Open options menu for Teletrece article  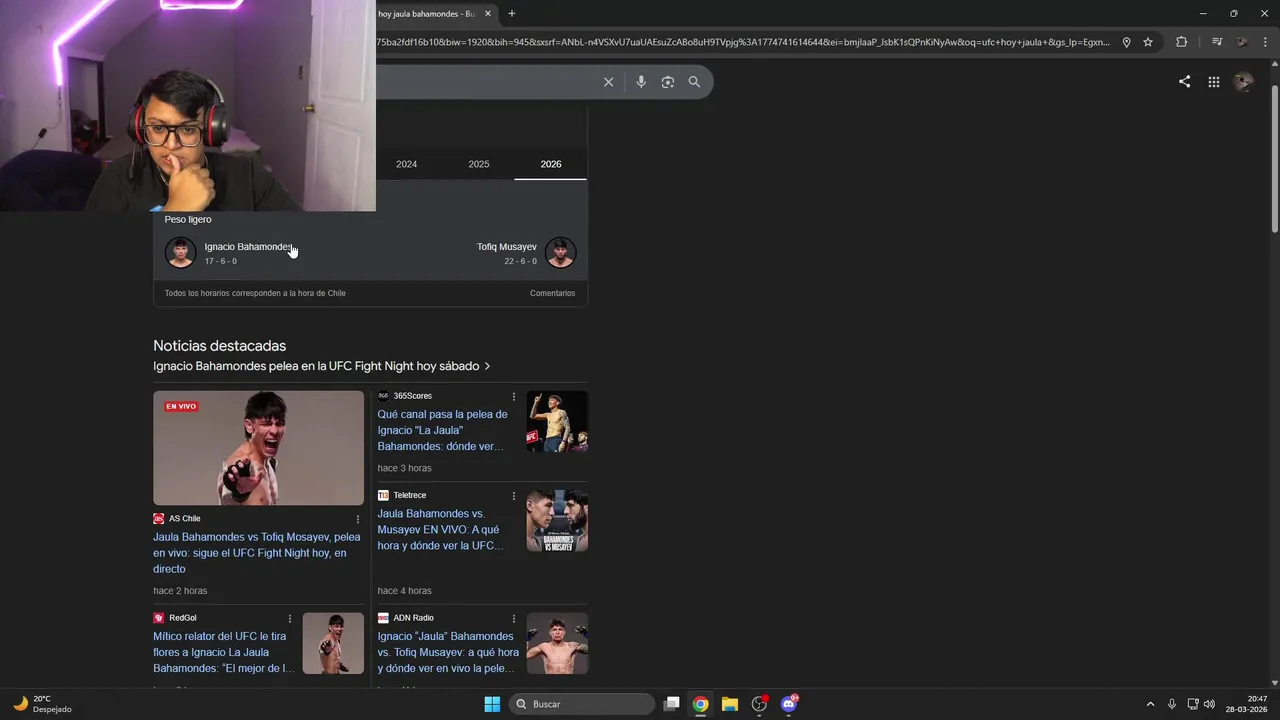[x=514, y=496]
